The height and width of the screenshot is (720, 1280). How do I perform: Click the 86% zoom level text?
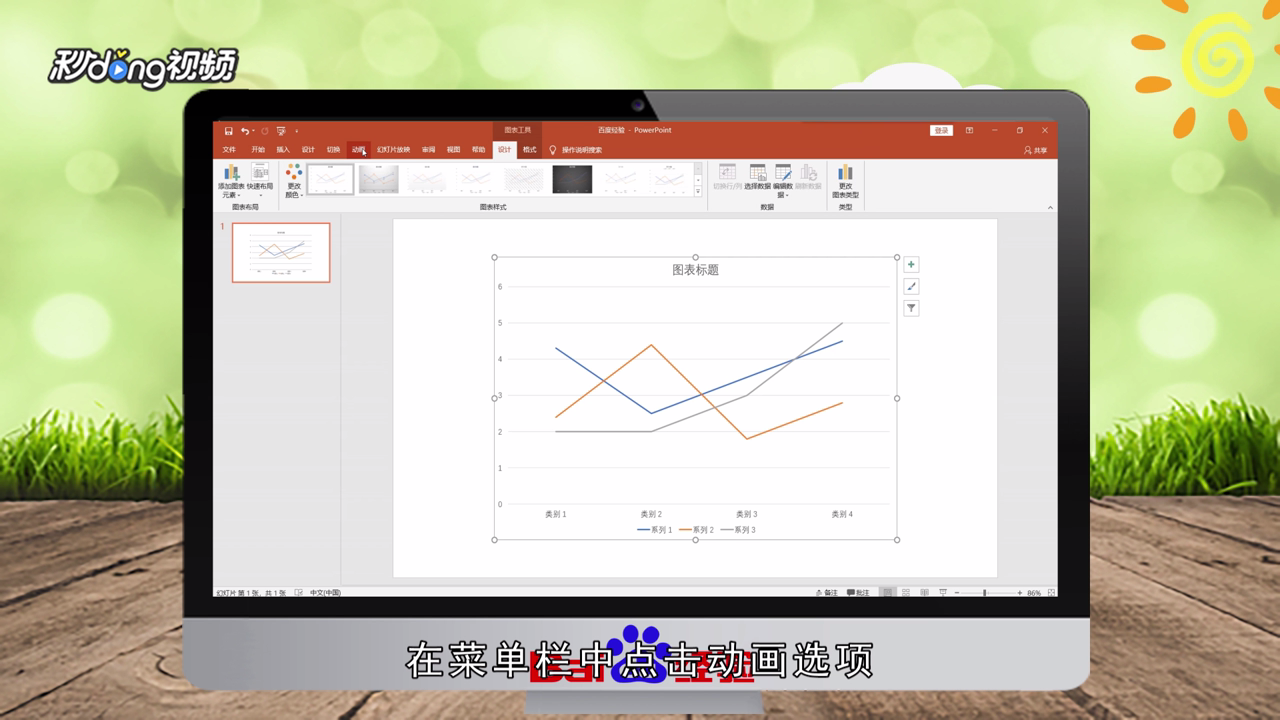[x=1034, y=593]
